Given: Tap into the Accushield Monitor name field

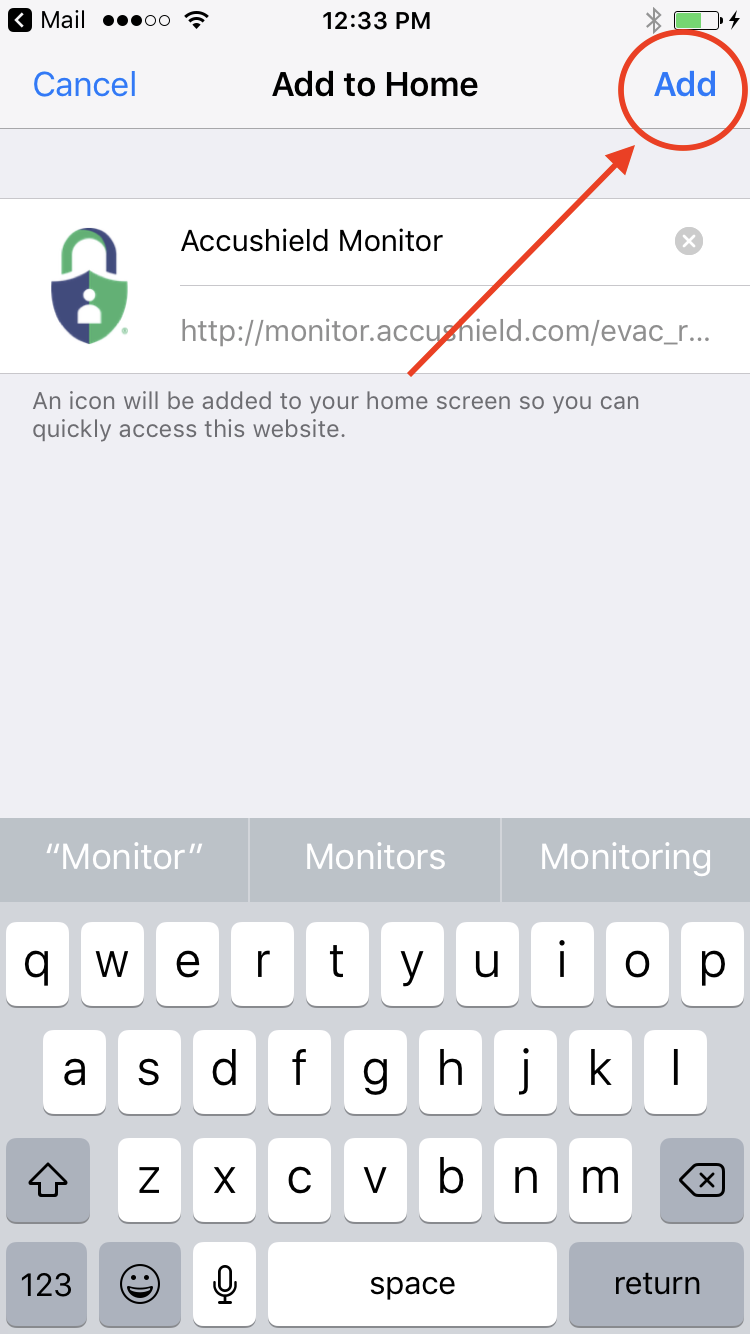Looking at the screenshot, I should click(425, 241).
